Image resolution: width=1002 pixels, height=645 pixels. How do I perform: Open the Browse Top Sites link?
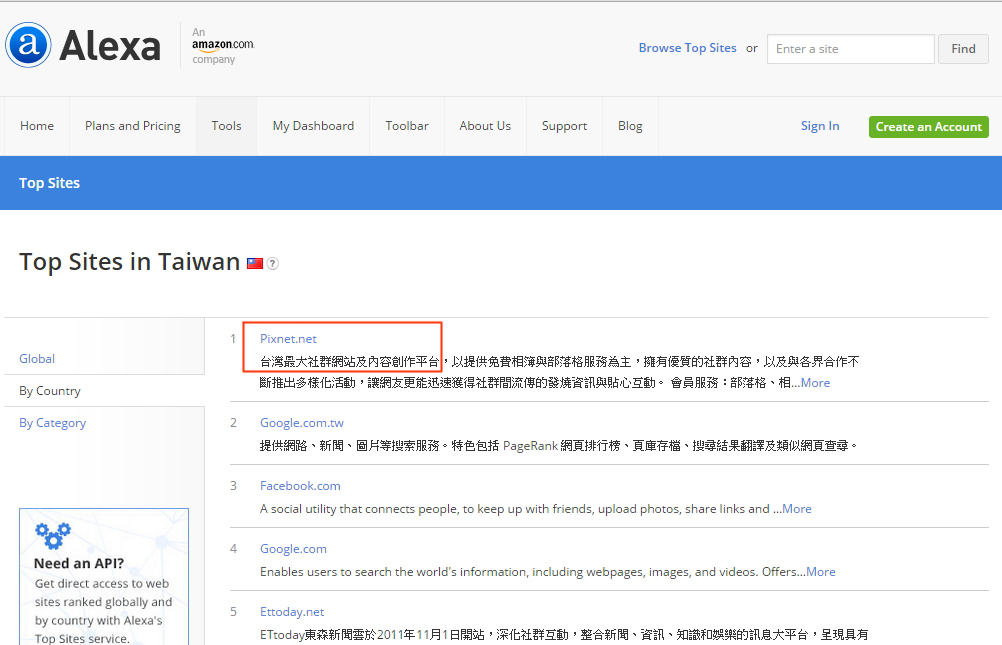(687, 48)
